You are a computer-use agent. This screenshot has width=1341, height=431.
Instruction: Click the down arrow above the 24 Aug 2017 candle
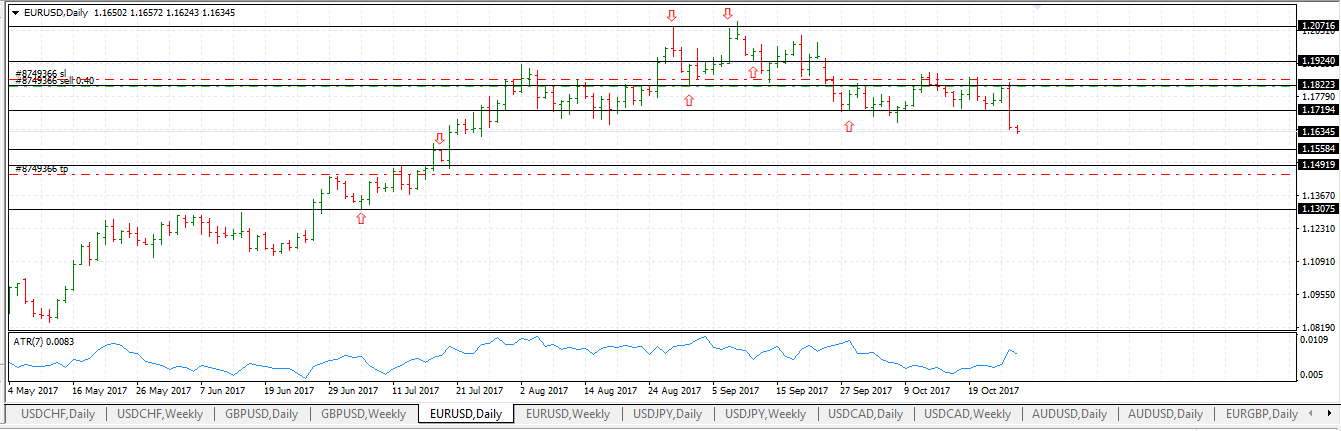pyautogui.click(x=672, y=16)
